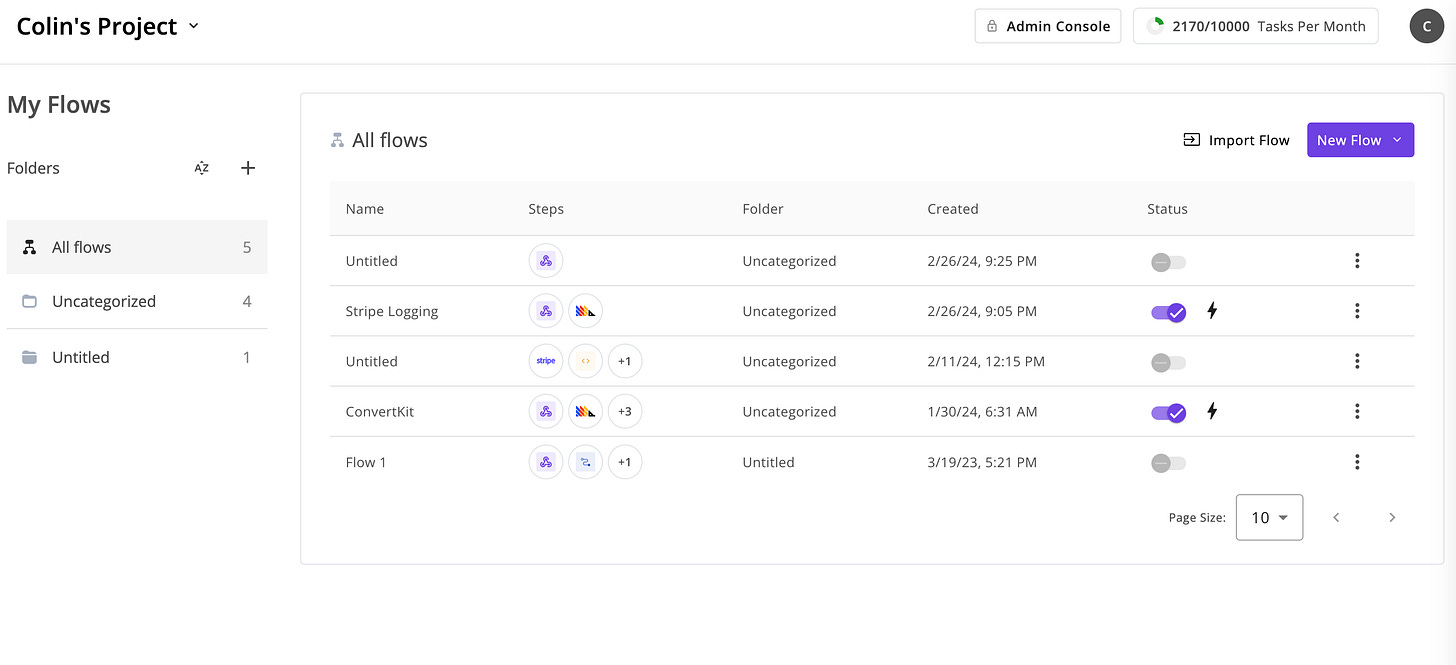The image size is (1456, 665).
Task: Click the Status column header
Action: (1167, 209)
